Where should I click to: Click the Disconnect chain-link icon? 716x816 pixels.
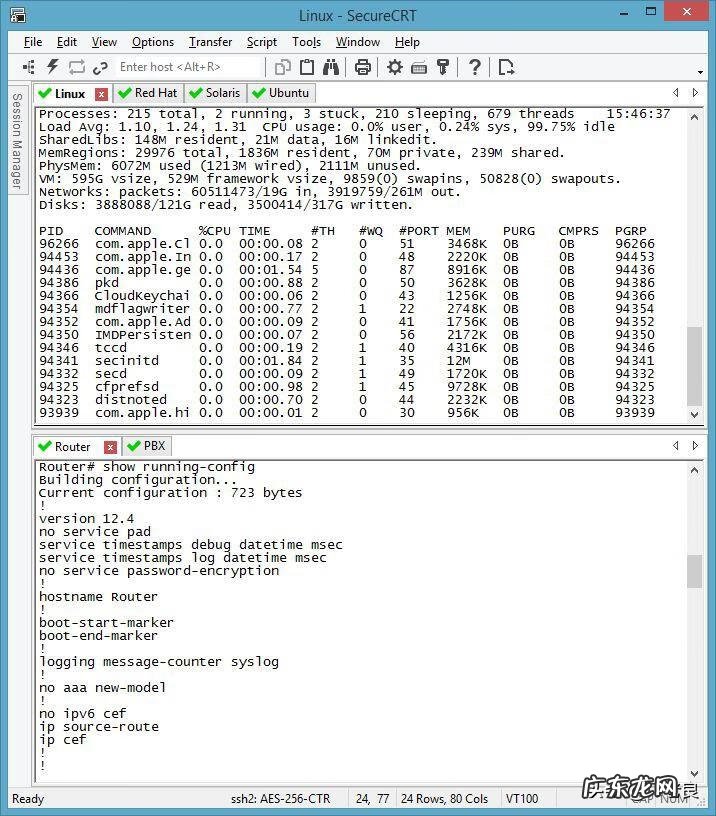(x=100, y=67)
